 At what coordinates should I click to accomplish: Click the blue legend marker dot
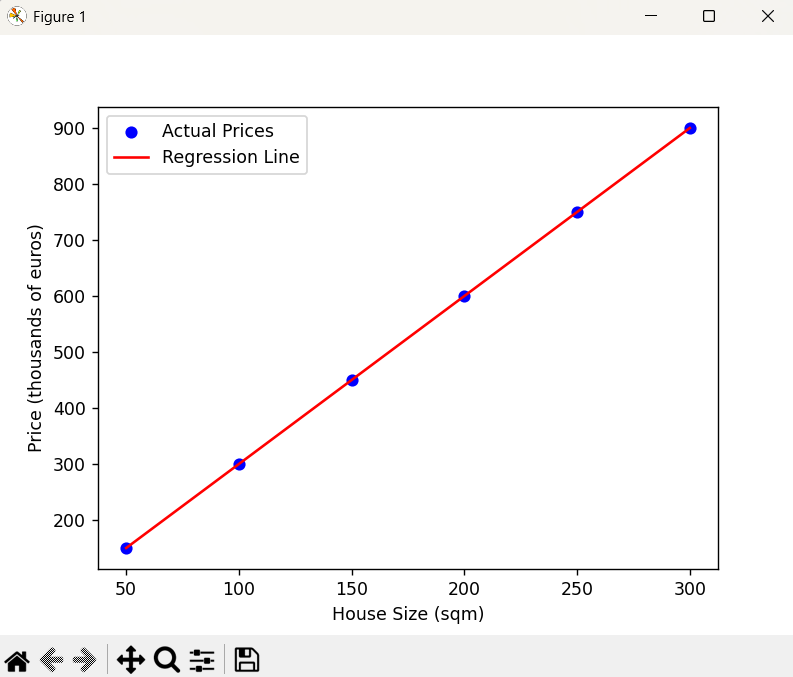[x=132, y=131]
